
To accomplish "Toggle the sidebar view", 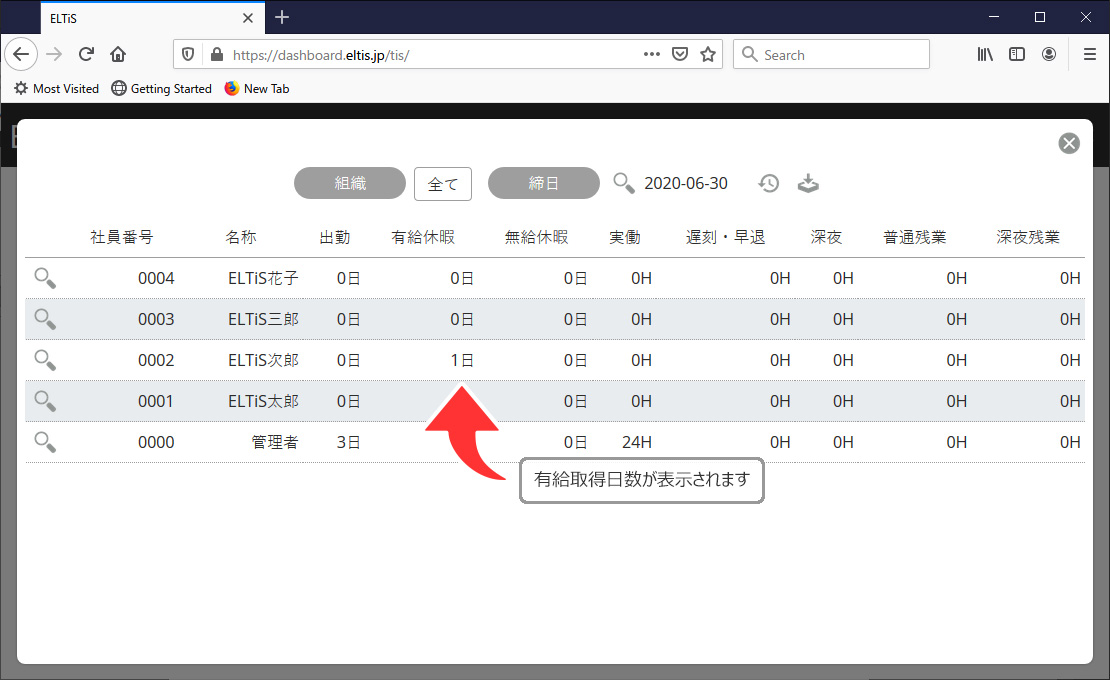I will [1017, 54].
